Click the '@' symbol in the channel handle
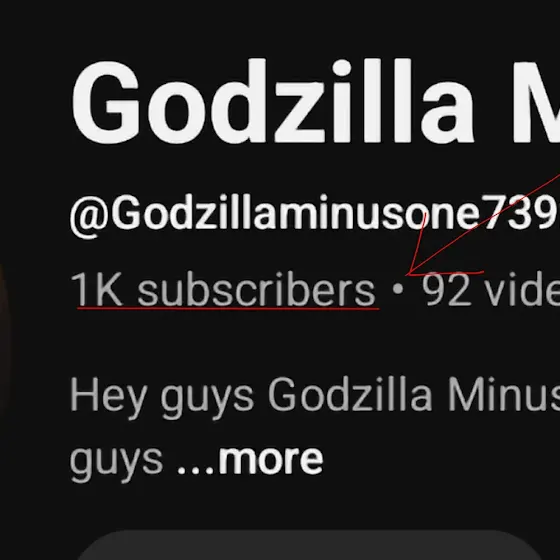Image resolution: width=560 pixels, height=560 pixels. tap(89, 218)
